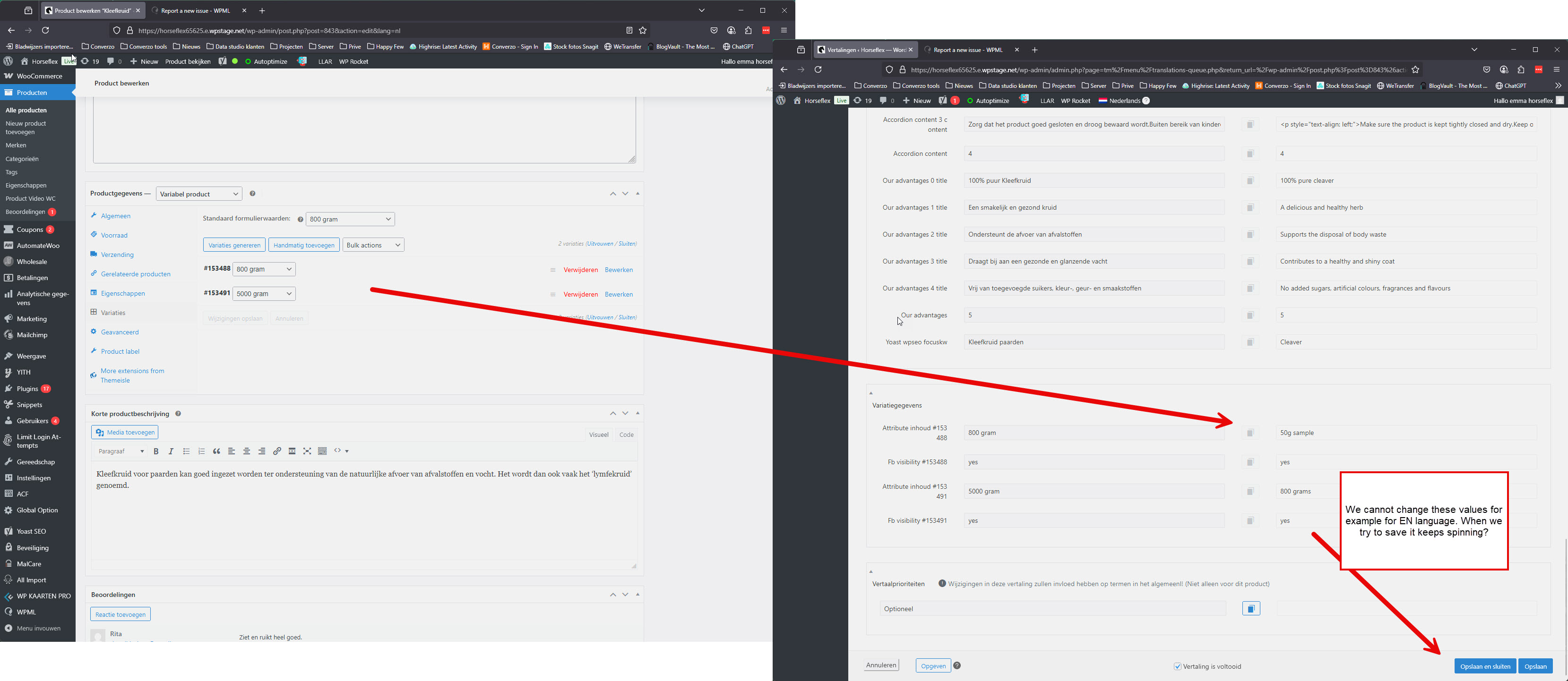This screenshot has height=681, width=1568.
Task: Show more editor buttons with the toolbar toggle icon
Action: 323,451
